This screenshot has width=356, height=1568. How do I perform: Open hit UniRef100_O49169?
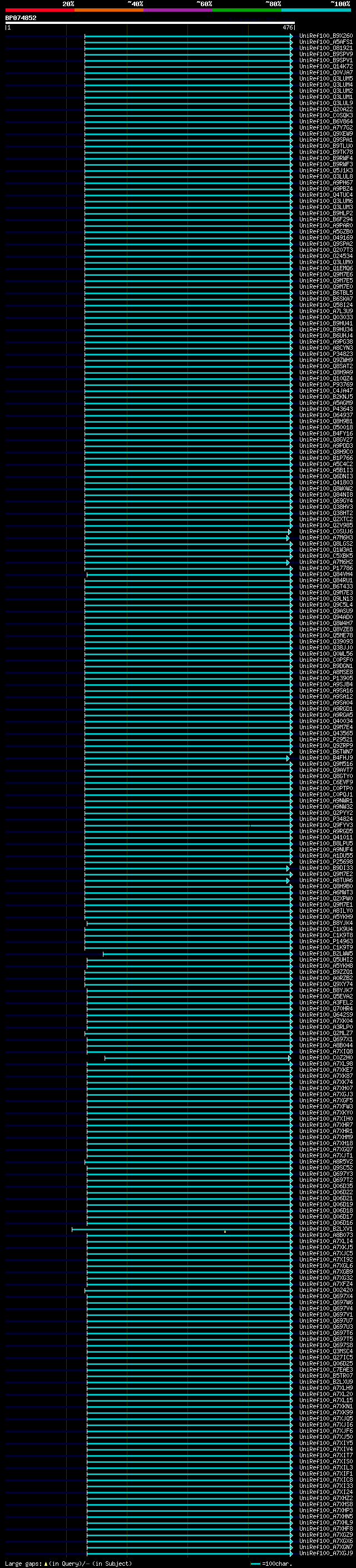[325, 238]
